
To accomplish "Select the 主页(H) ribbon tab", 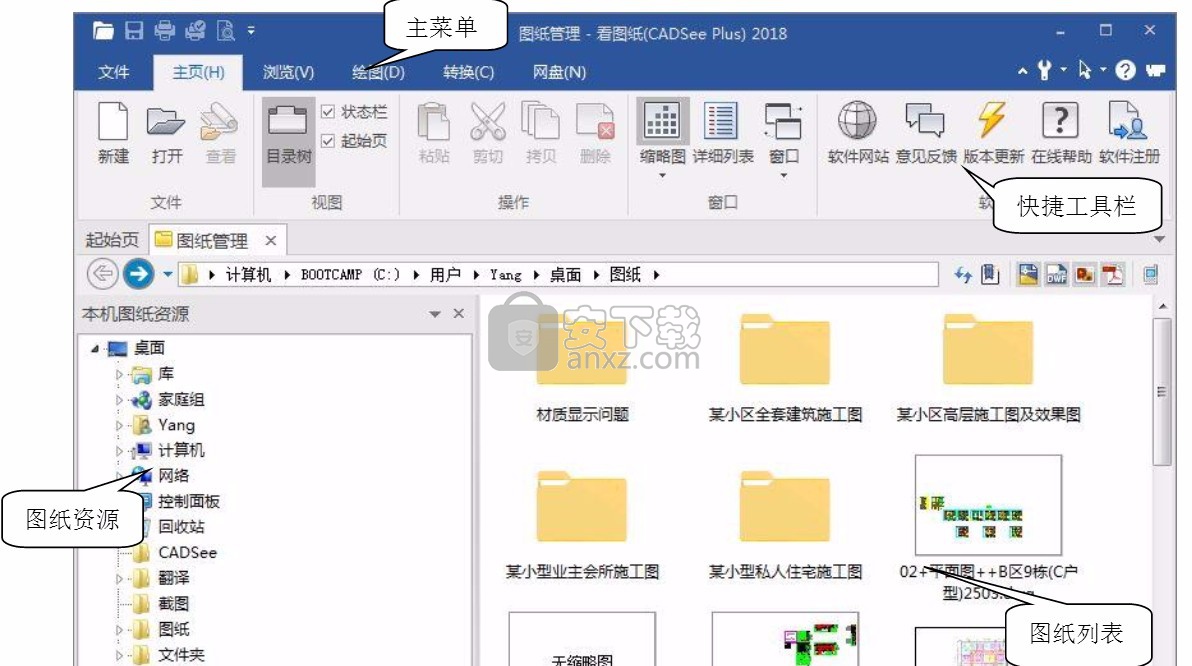I will click(x=198, y=72).
